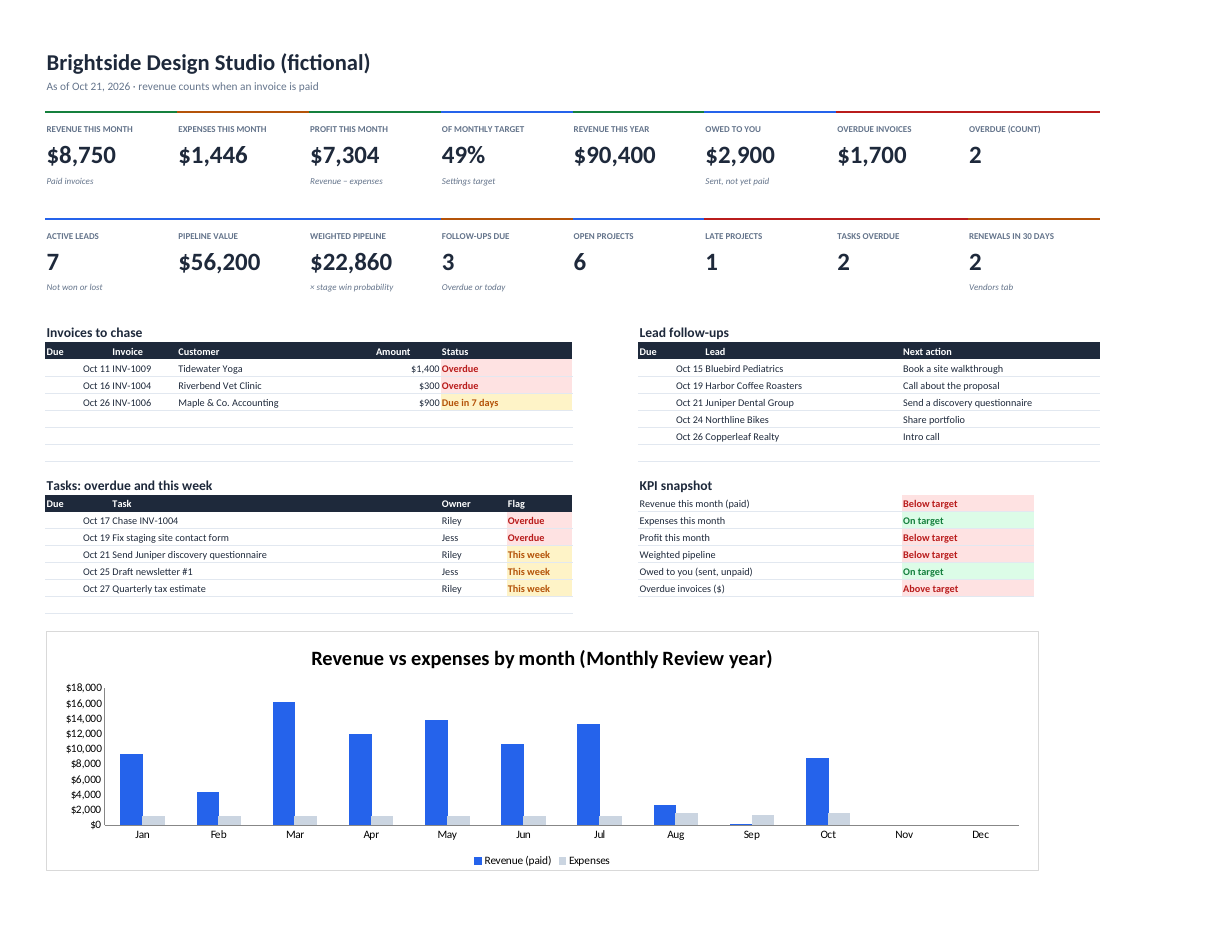Viewport: 1210px width, 935px height.
Task: Click the $7,304 profit this month figure
Action: pyautogui.click(x=345, y=155)
